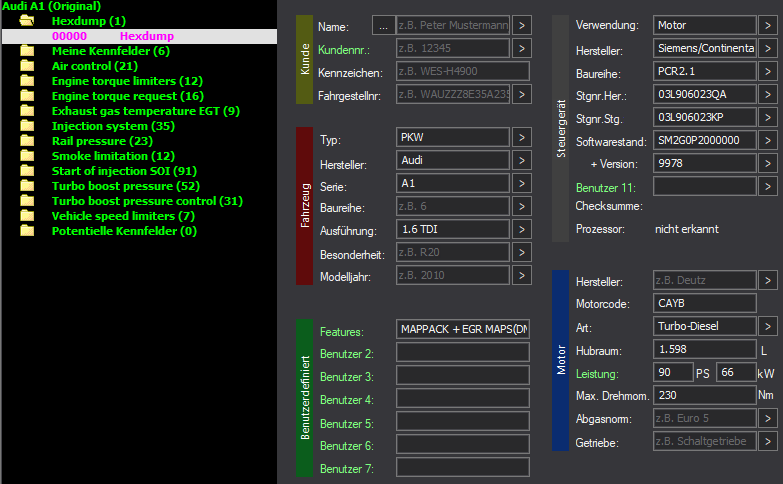Viewport: 783px width, 484px height.
Task: Click the Smoke limitation folder icon
Action: [27, 156]
